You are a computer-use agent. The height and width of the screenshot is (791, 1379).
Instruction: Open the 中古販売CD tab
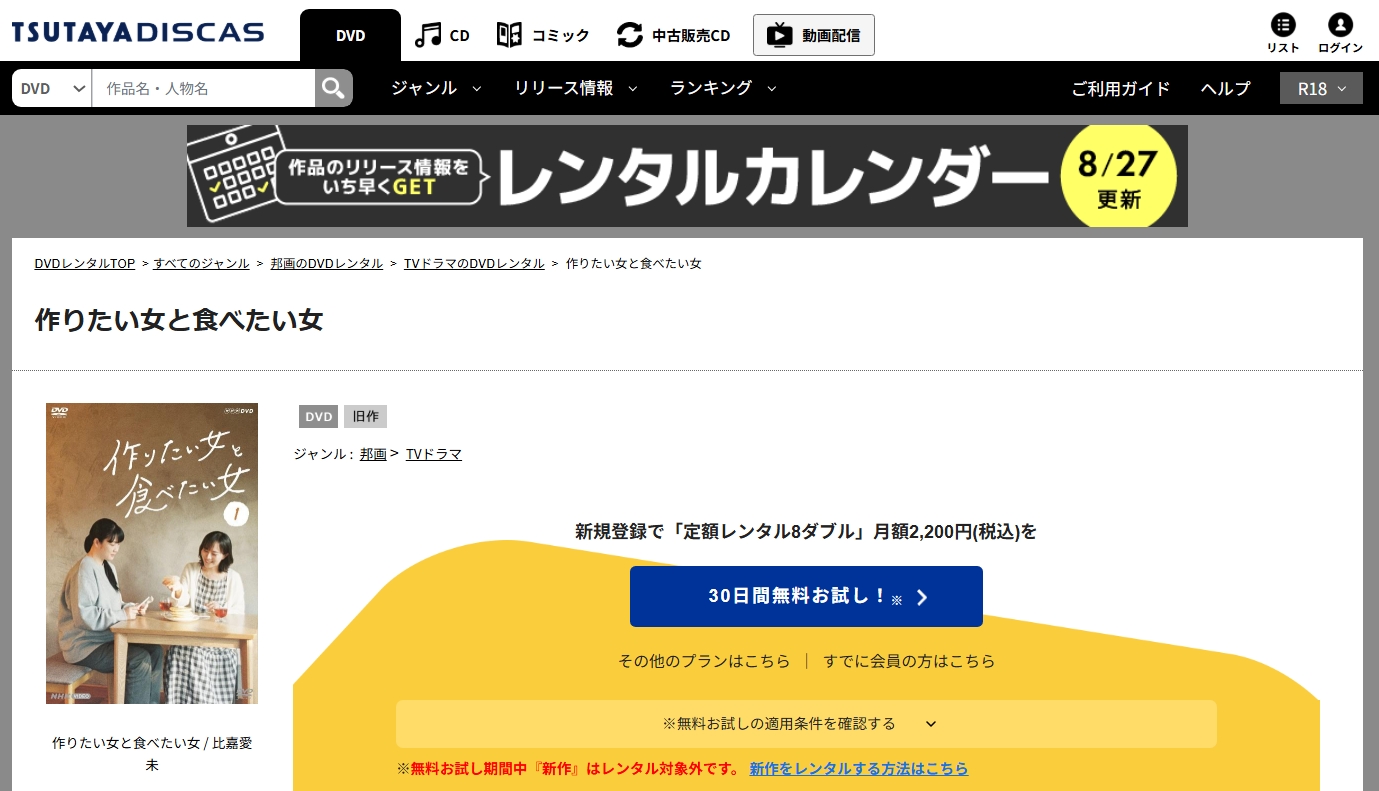(x=673, y=36)
